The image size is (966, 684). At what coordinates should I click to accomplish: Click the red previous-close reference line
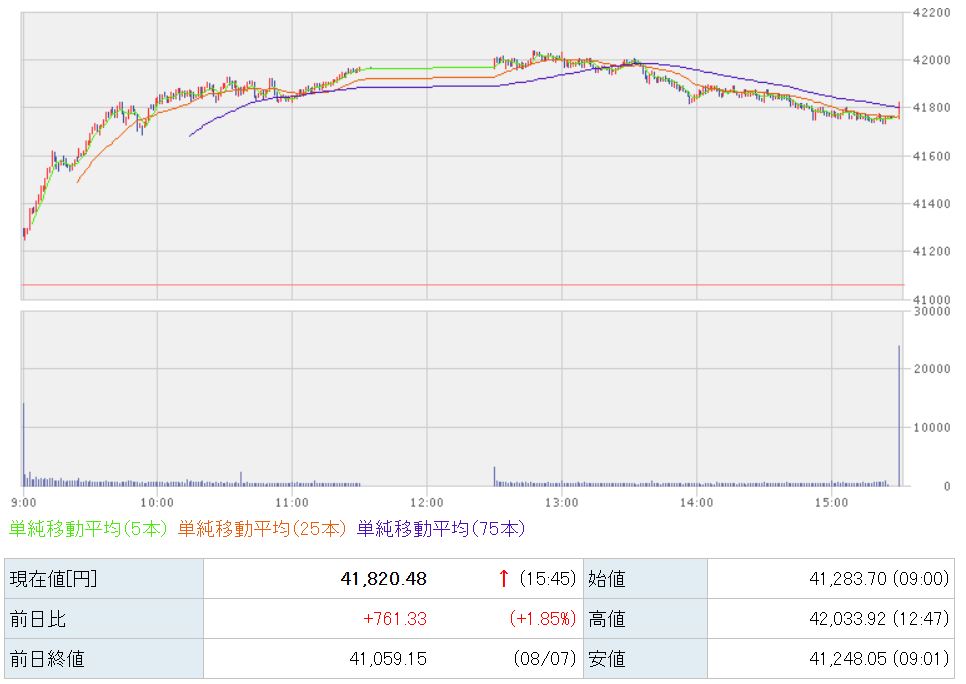(x=463, y=285)
